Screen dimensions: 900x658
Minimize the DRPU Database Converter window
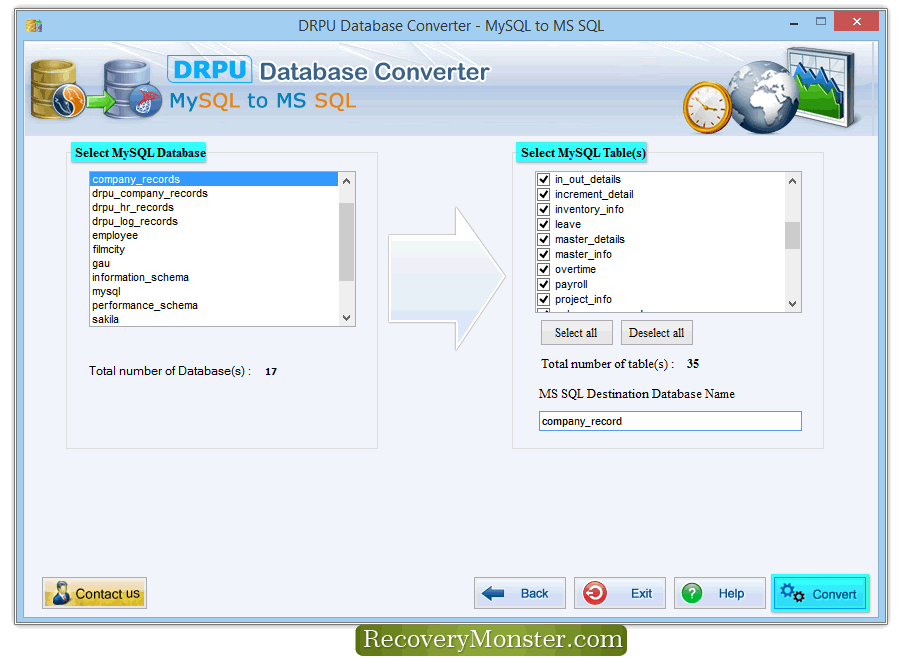click(x=794, y=23)
